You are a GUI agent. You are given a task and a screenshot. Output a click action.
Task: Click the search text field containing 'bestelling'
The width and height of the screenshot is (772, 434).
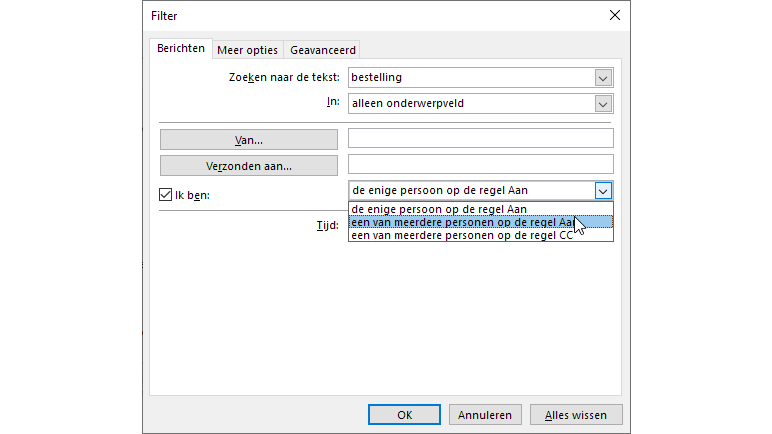tap(470, 77)
